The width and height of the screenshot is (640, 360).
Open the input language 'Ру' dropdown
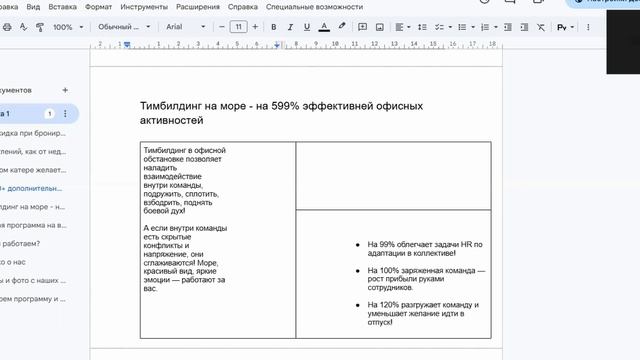[x=565, y=27]
